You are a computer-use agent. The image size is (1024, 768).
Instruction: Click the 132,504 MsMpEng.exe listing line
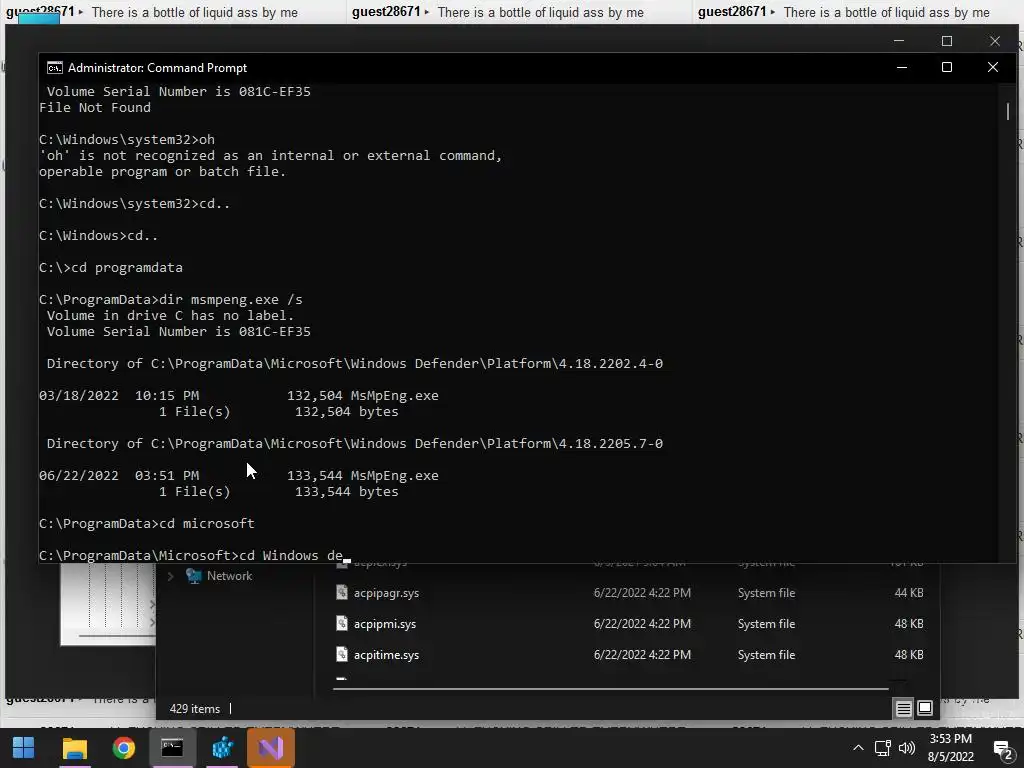click(239, 396)
